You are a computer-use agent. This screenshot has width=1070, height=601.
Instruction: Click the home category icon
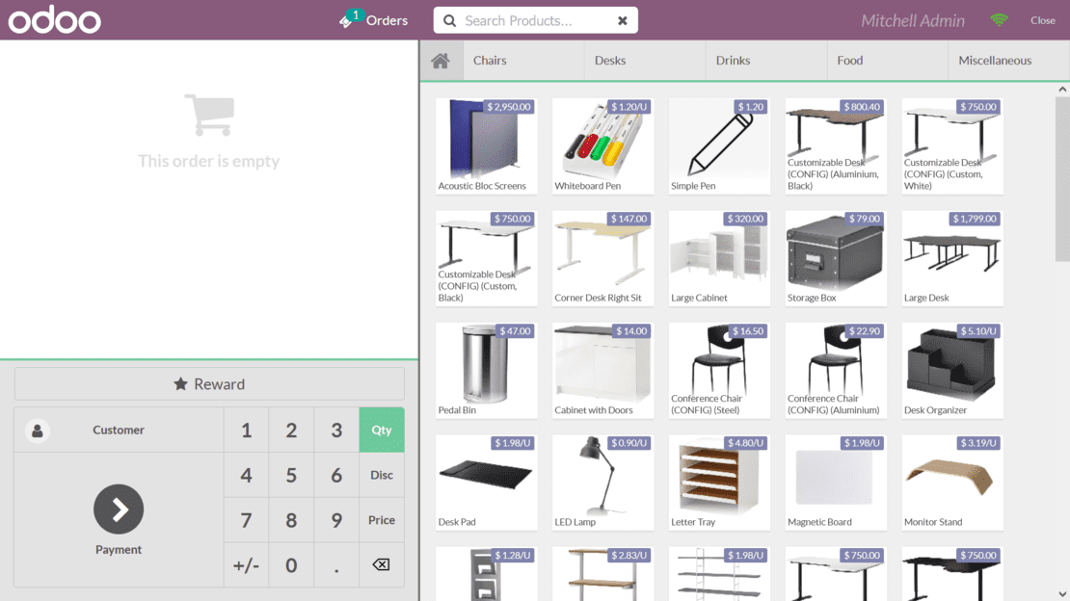click(440, 61)
